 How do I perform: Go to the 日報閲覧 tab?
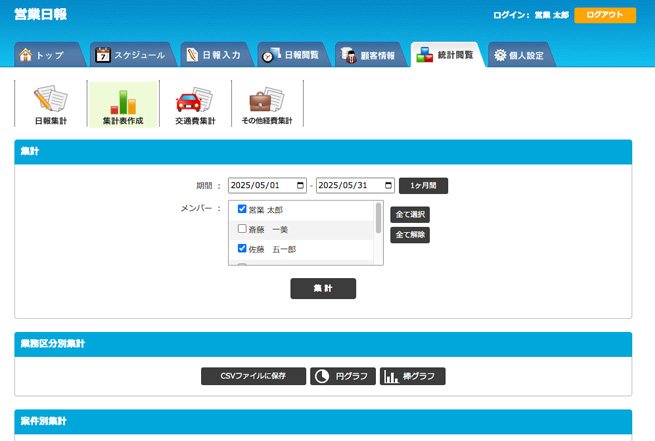(x=294, y=55)
